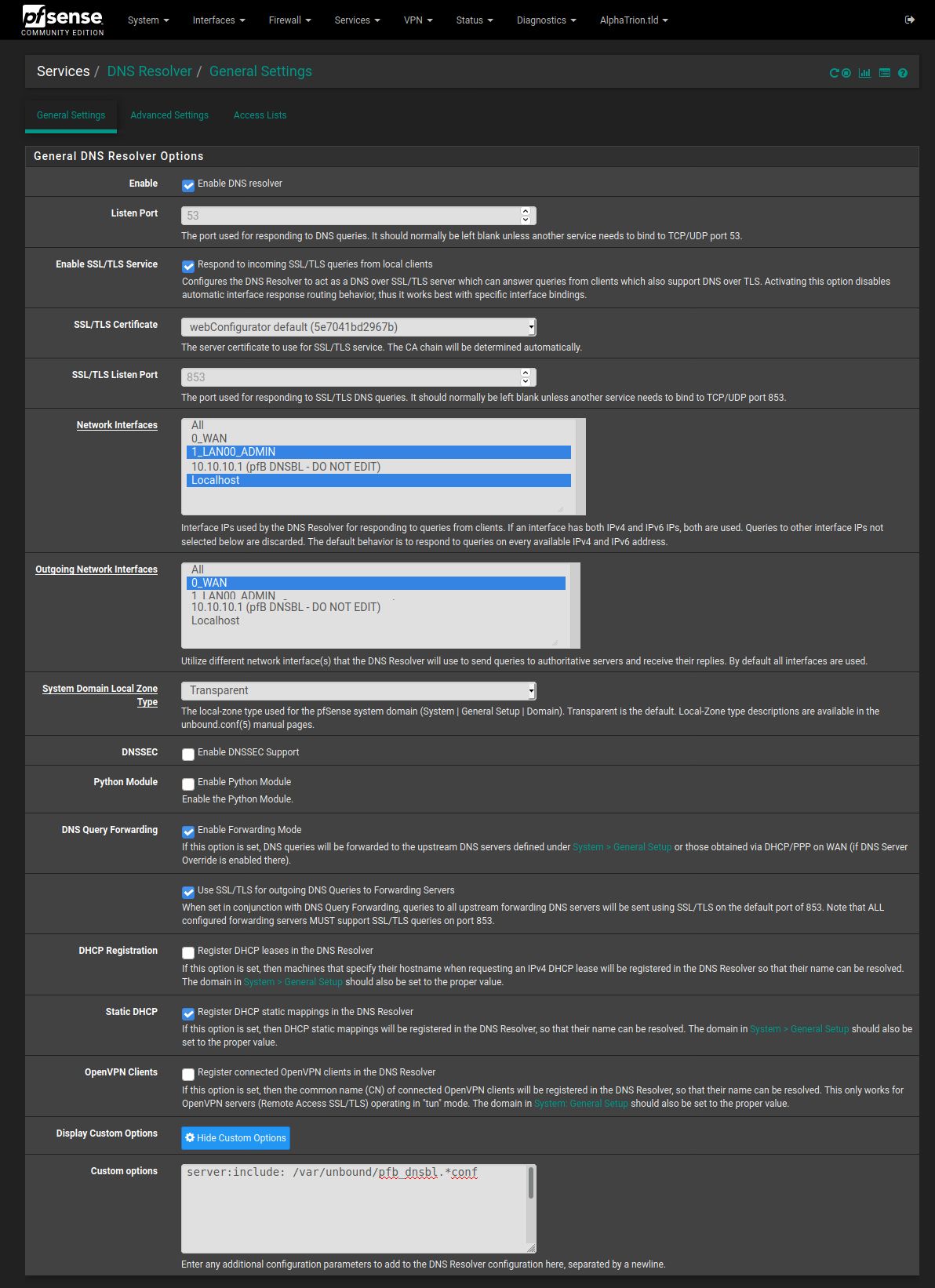Viewport: 935px width, 1288px height.
Task: Switch to the Advanced Settings tab
Action: tap(169, 115)
